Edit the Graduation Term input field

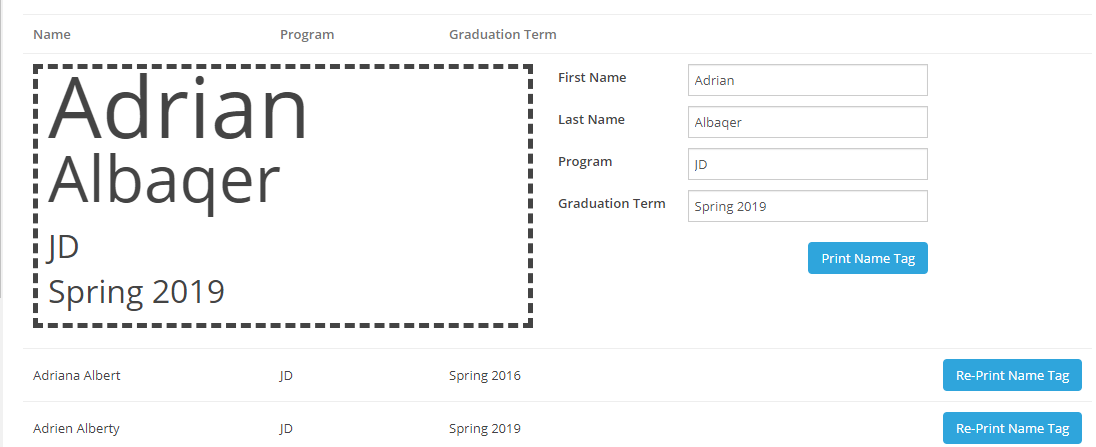point(807,207)
